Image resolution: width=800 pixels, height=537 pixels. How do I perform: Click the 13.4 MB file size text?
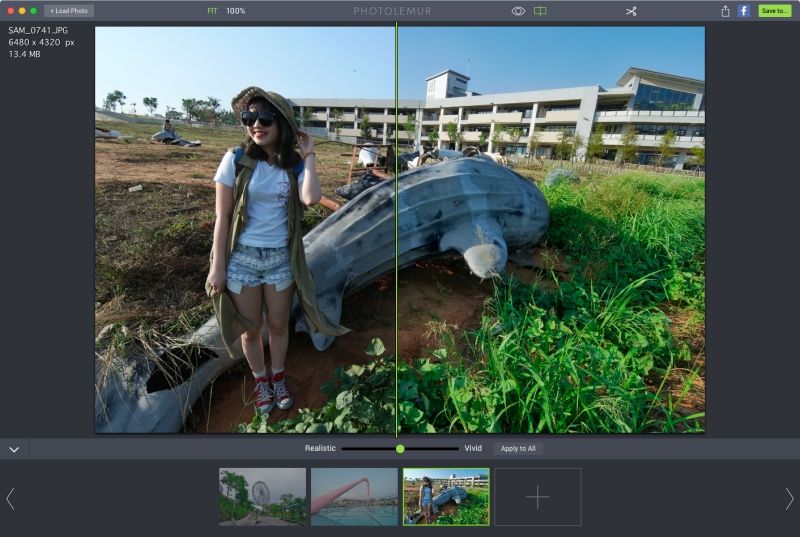[x=24, y=54]
